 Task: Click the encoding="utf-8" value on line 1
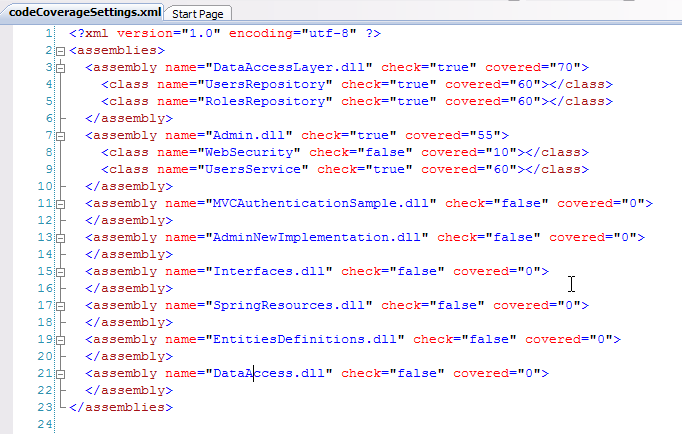pos(329,33)
